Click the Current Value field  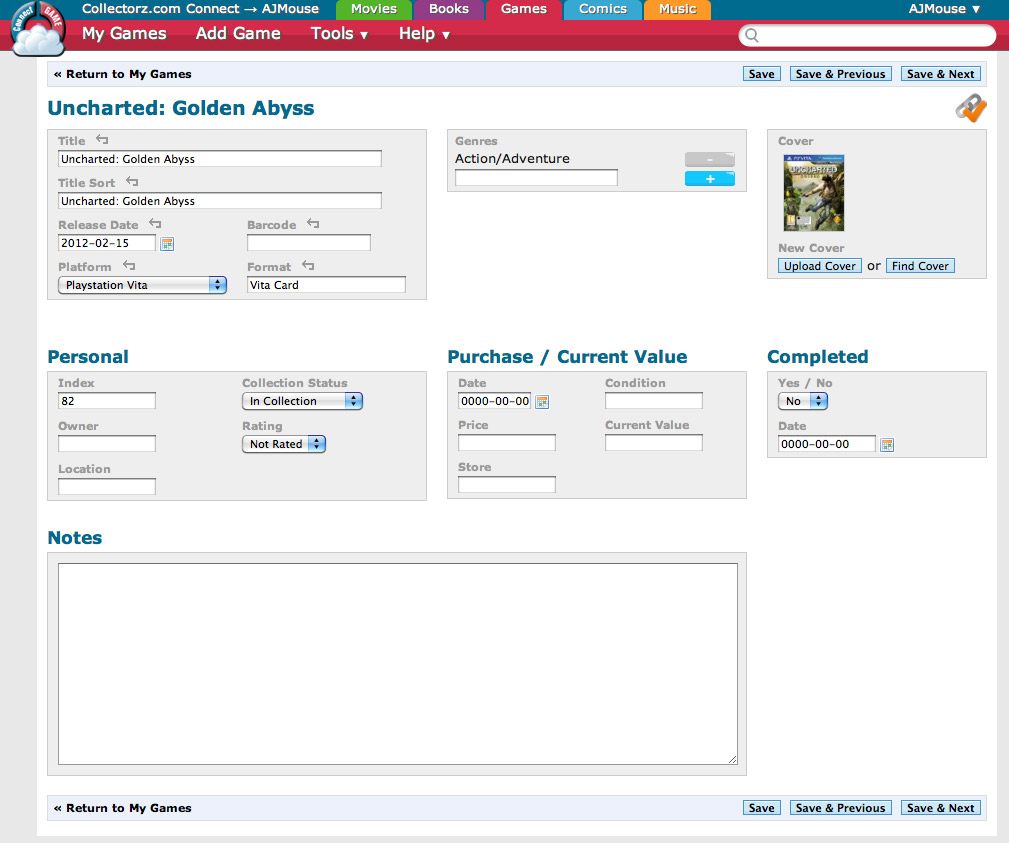coord(654,443)
